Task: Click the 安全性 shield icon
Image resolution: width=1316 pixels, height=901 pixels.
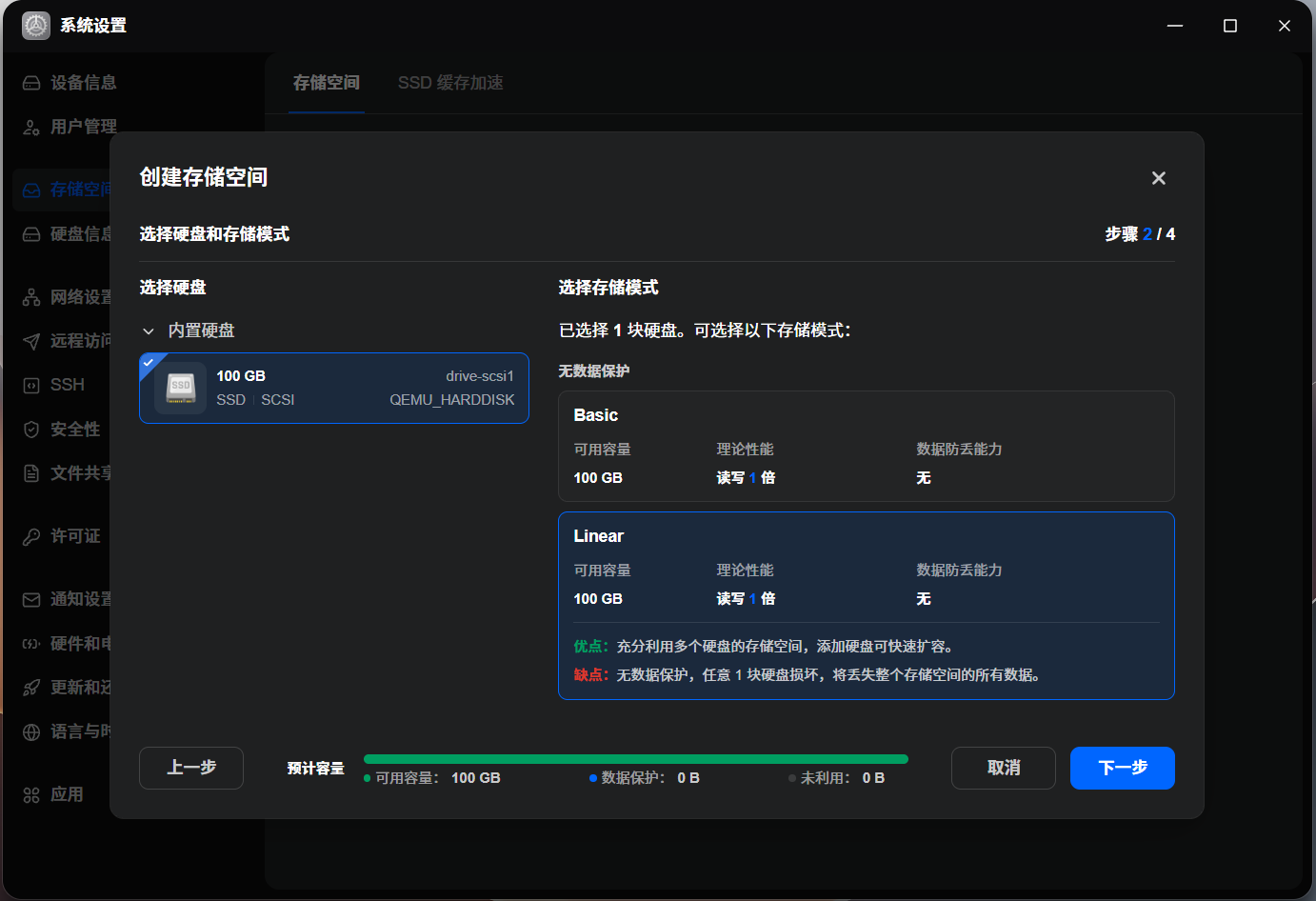Action: click(x=31, y=430)
